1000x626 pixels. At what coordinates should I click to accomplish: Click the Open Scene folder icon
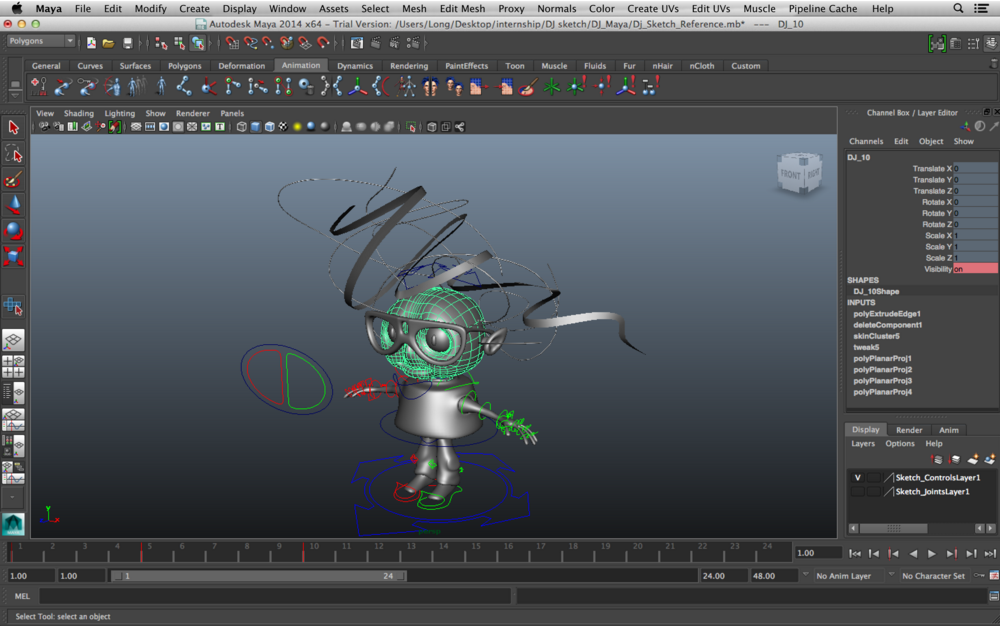[107, 43]
